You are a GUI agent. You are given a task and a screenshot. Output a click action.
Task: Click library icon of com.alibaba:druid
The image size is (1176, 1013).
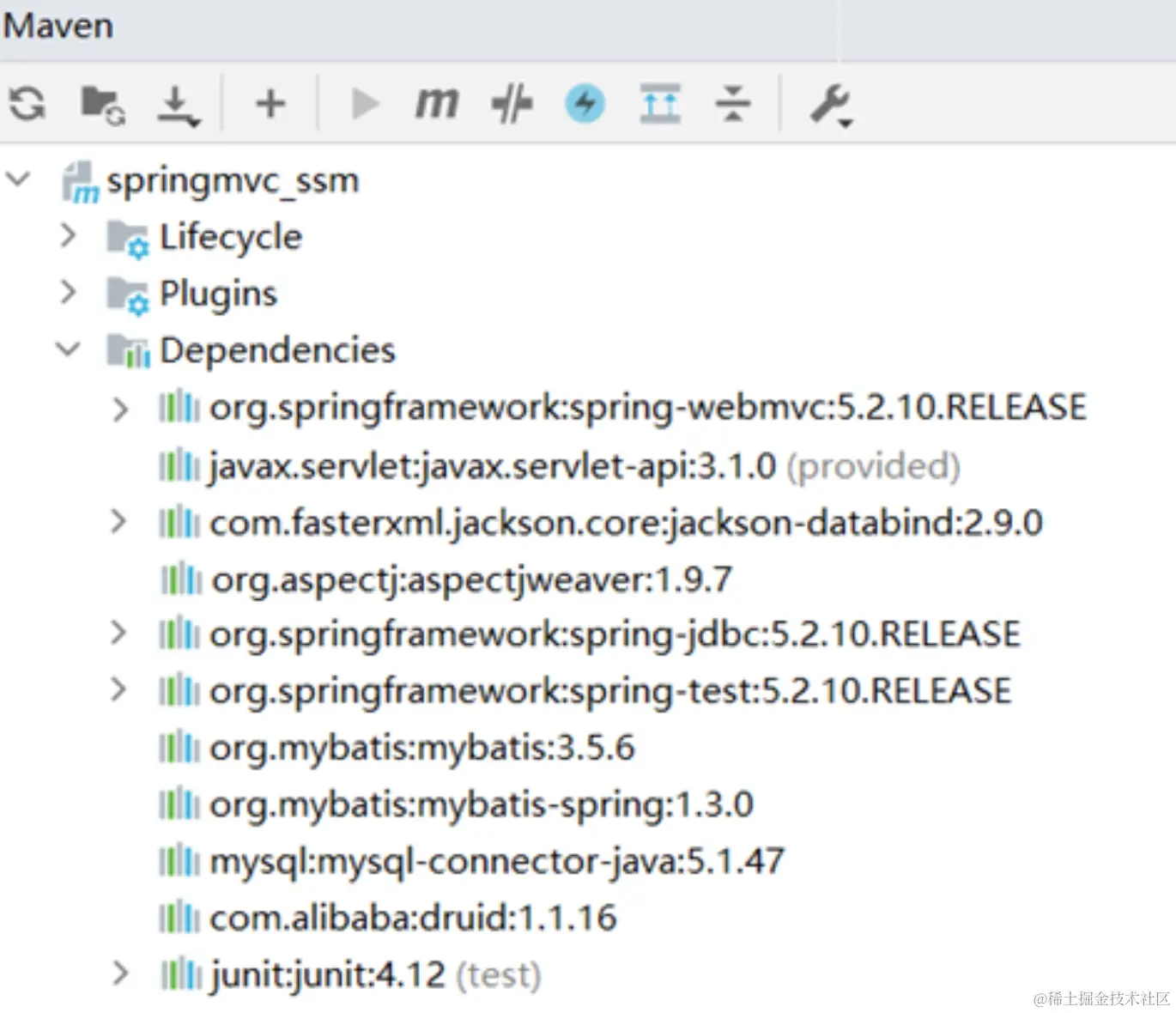[x=179, y=918]
